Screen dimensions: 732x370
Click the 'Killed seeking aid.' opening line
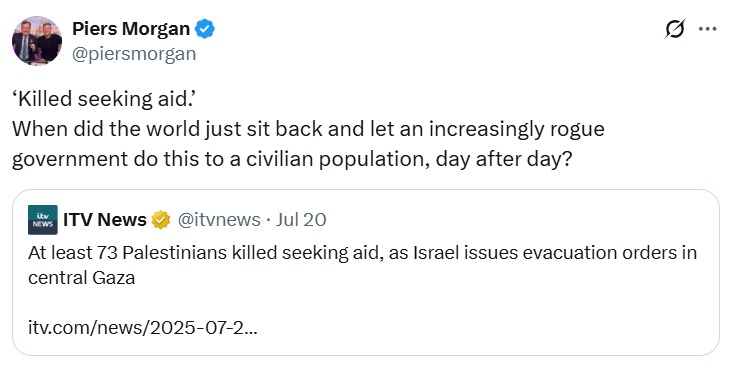pos(103,99)
